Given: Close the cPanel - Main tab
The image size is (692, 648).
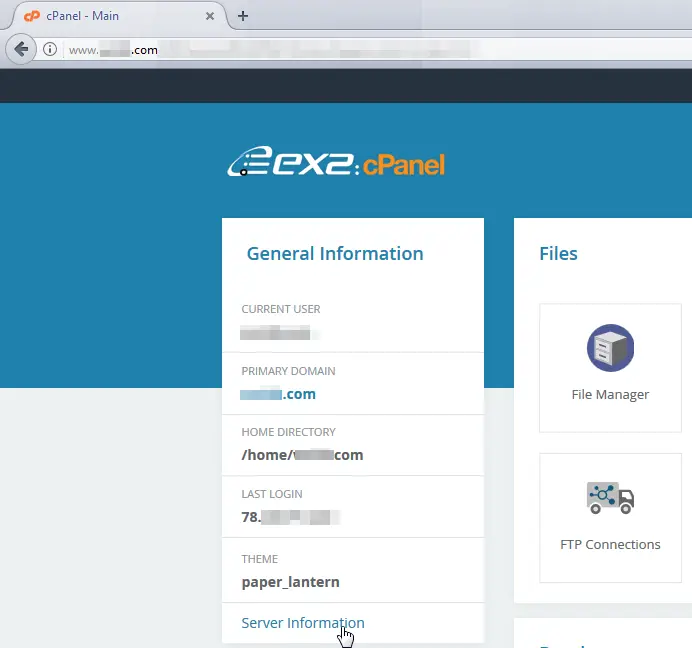Looking at the screenshot, I should [x=210, y=16].
